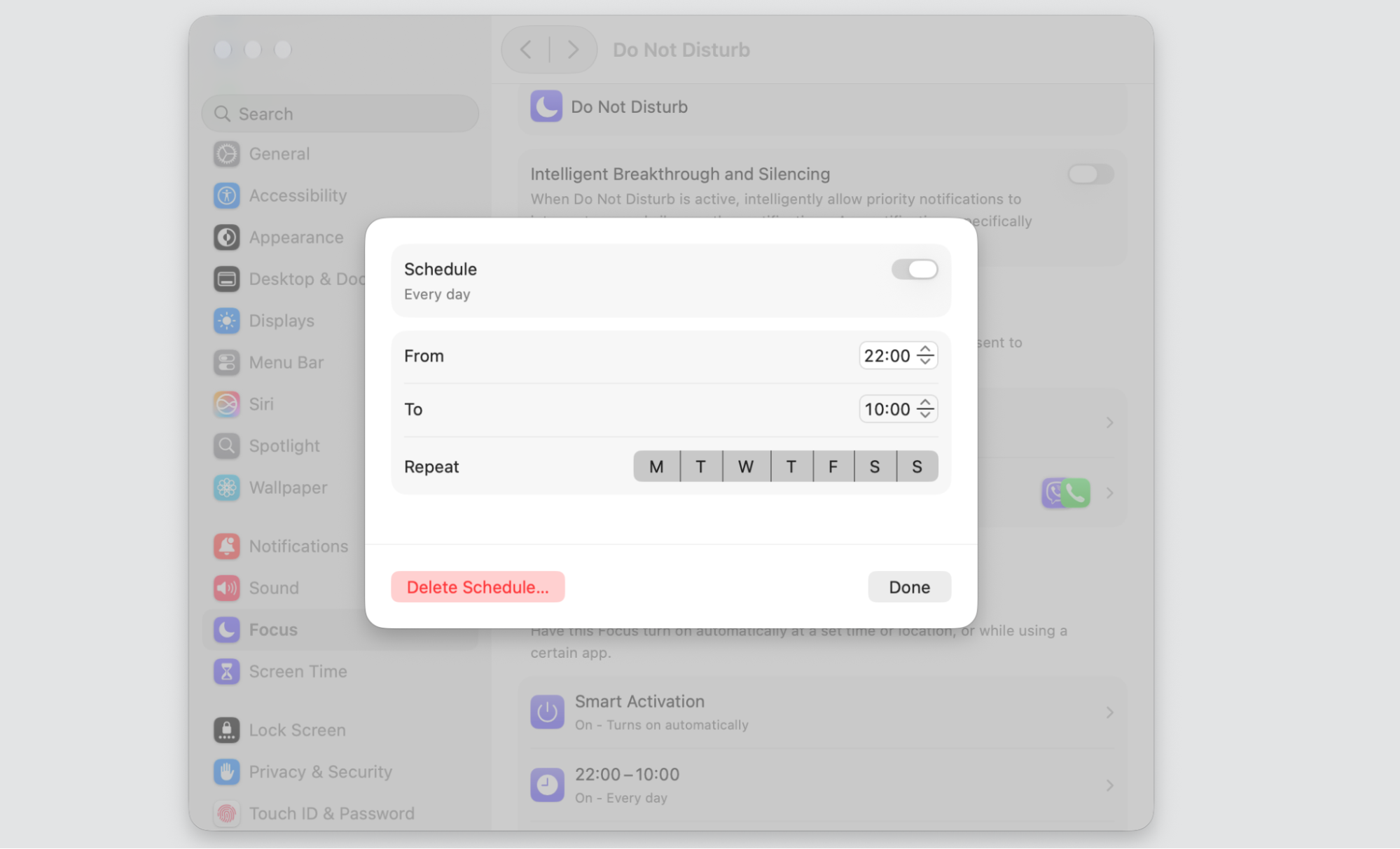This screenshot has width=1400, height=849.
Task: Click Delete Schedule button
Action: pyautogui.click(x=478, y=587)
